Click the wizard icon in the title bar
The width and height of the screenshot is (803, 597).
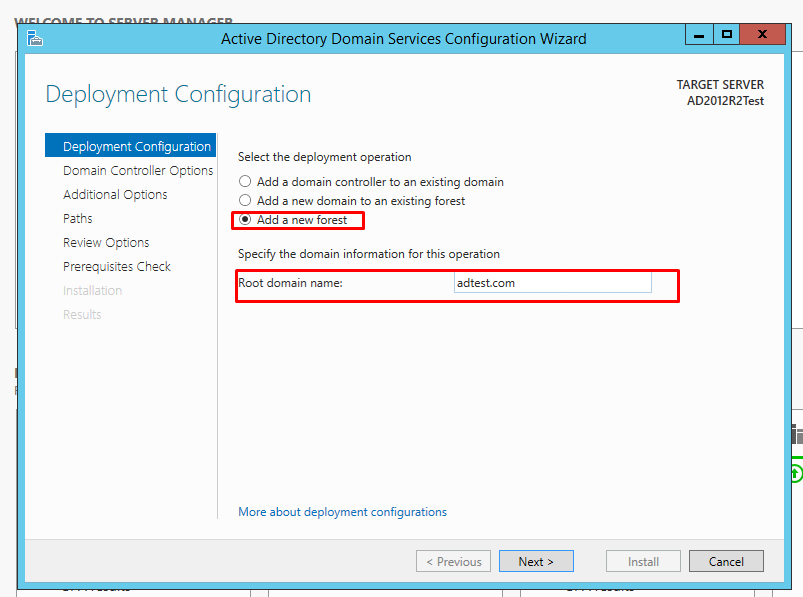tap(34, 38)
